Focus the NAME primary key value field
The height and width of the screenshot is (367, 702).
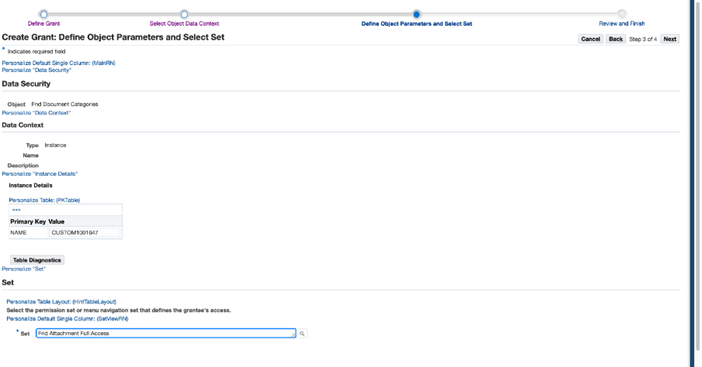(85, 233)
